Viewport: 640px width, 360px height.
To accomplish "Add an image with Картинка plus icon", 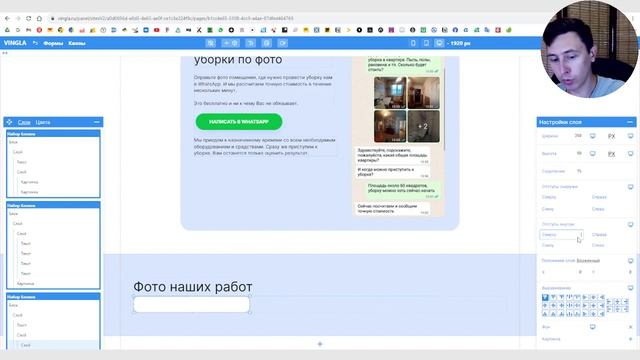I will [x=631, y=339].
